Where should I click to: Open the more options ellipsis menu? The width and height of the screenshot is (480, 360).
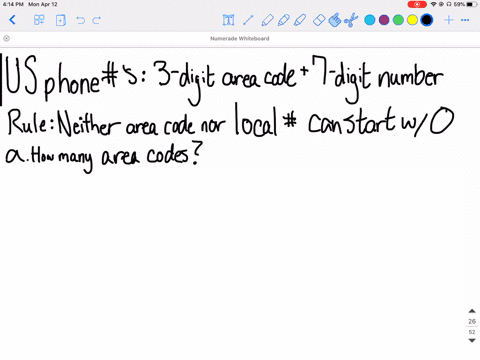(x=465, y=20)
